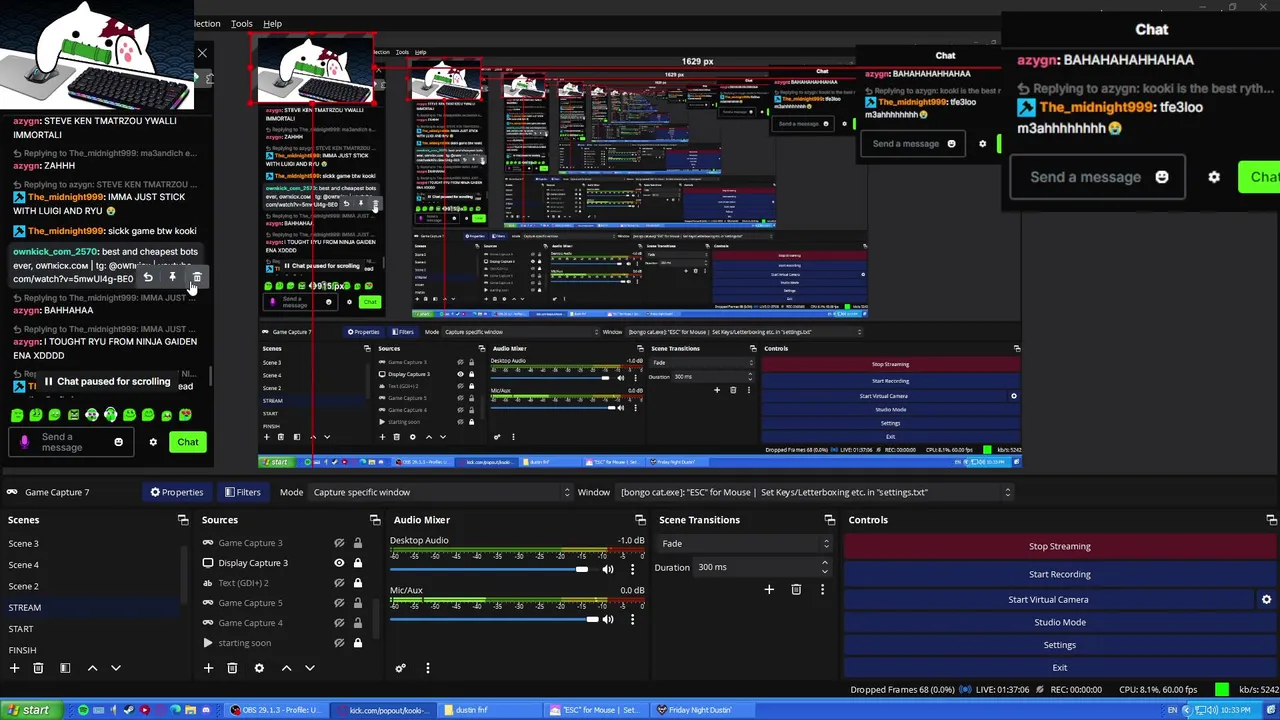
Task: Click green Chat send button in left chat
Action: point(188,442)
